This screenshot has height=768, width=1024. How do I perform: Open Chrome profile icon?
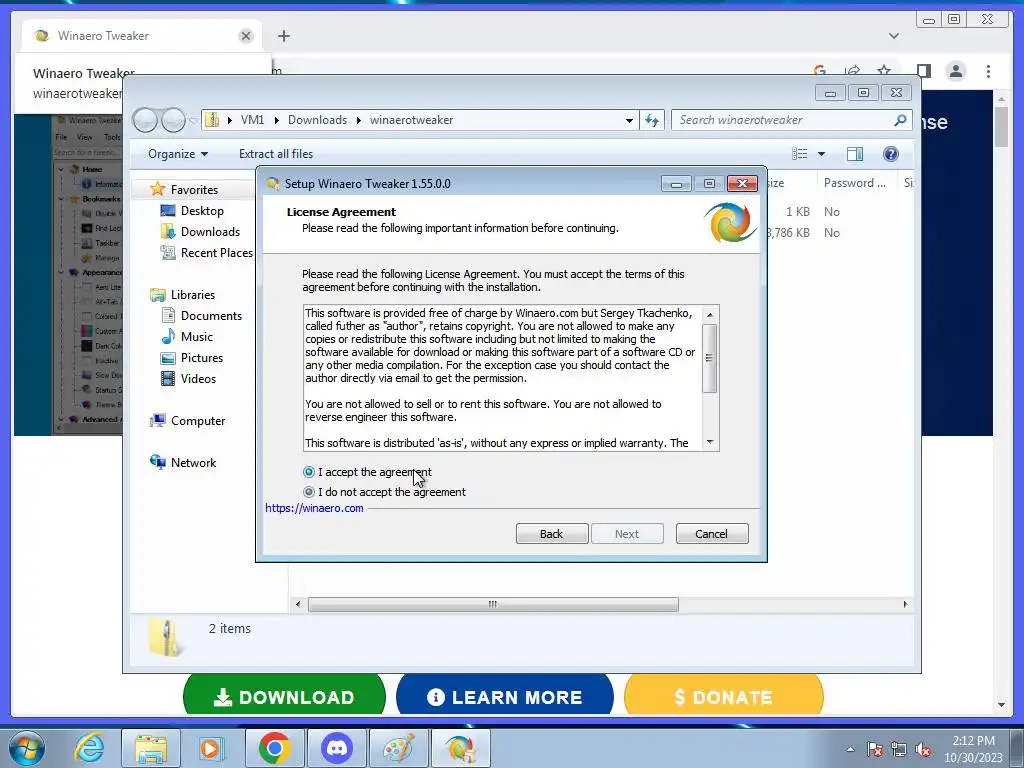[x=956, y=71]
